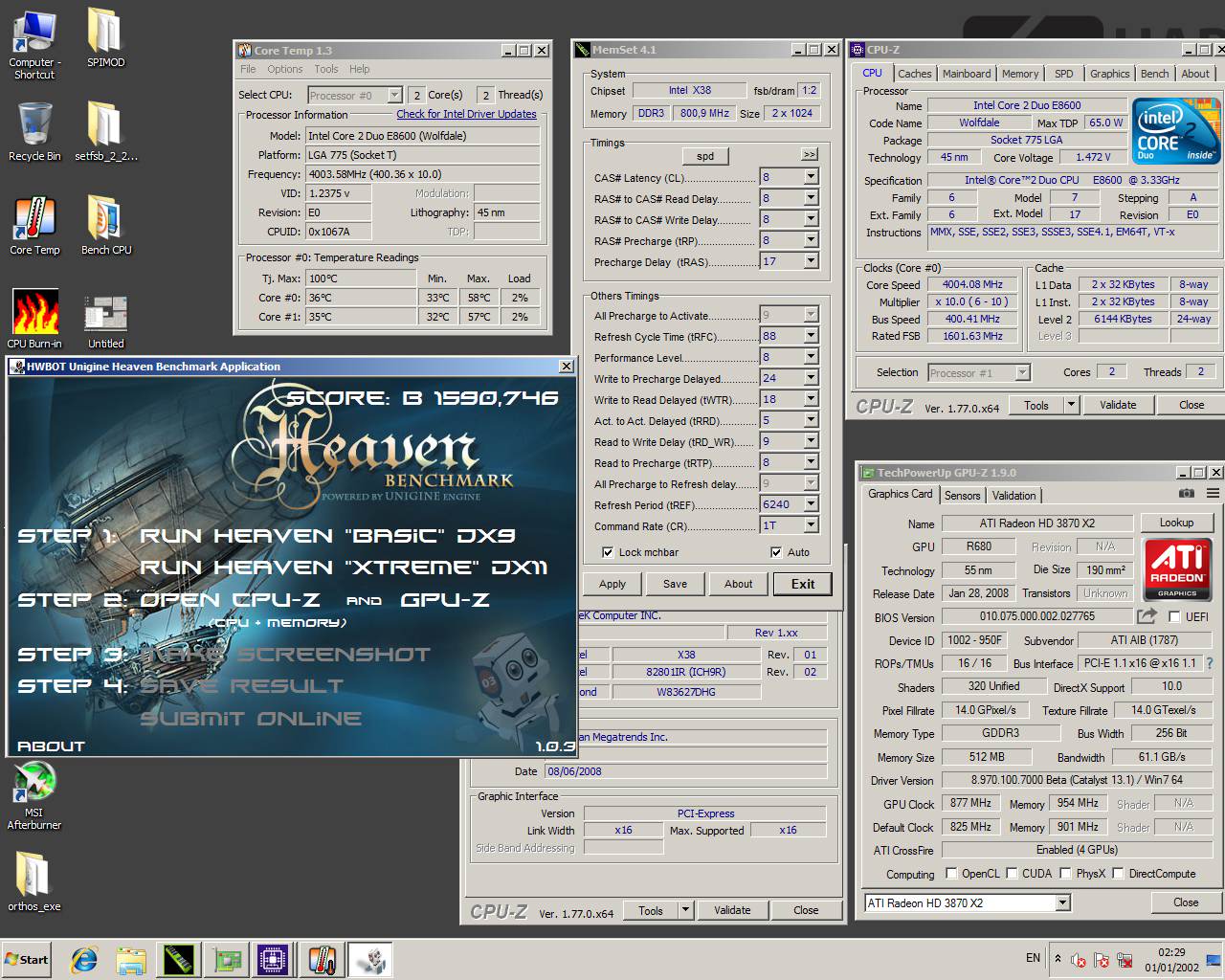Screen dimensions: 1225x980
Task: Click the Refresh Period 6240 value field
Action: pos(781,504)
